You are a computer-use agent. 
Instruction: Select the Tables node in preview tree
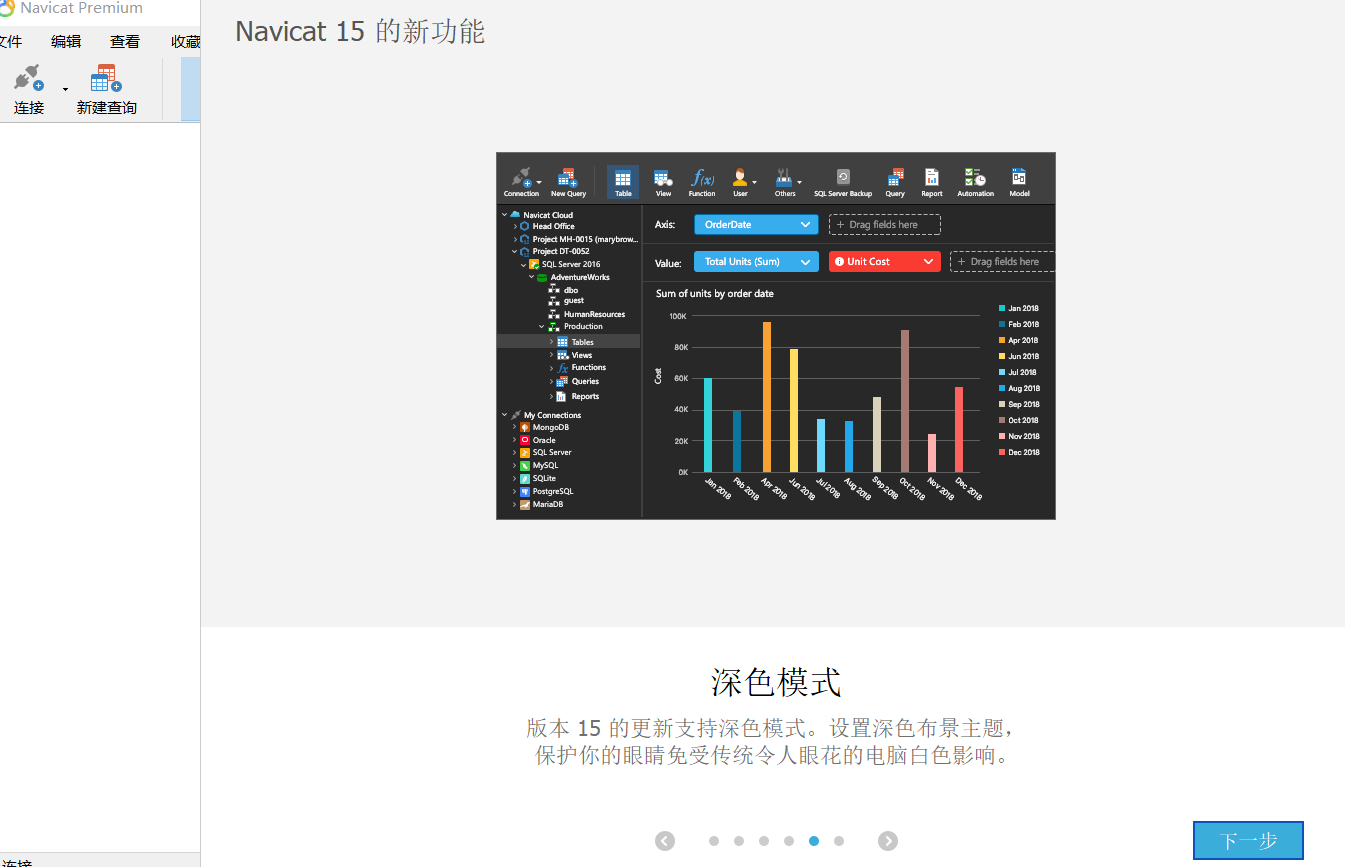pyautogui.click(x=582, y=342)
